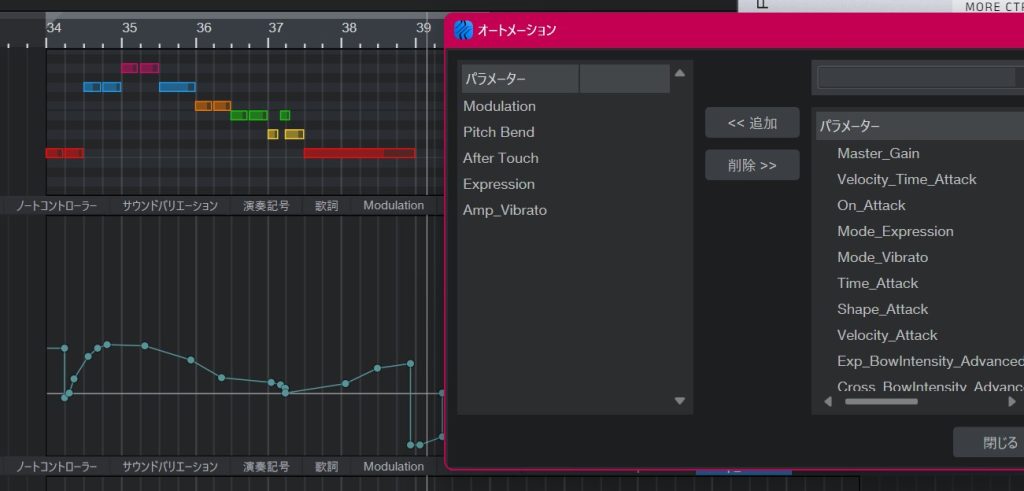The height and width of the screenshot is (491, 1024).
Task: Select Amp_Vibrato in the left parameter list
Action: [x=505, y=210]
